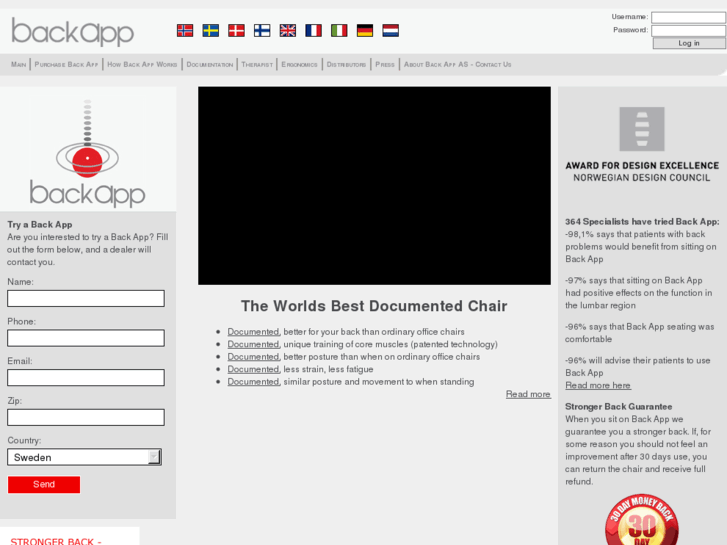Select the French flag language
This screenshot has width=727, height=545.
313,31
